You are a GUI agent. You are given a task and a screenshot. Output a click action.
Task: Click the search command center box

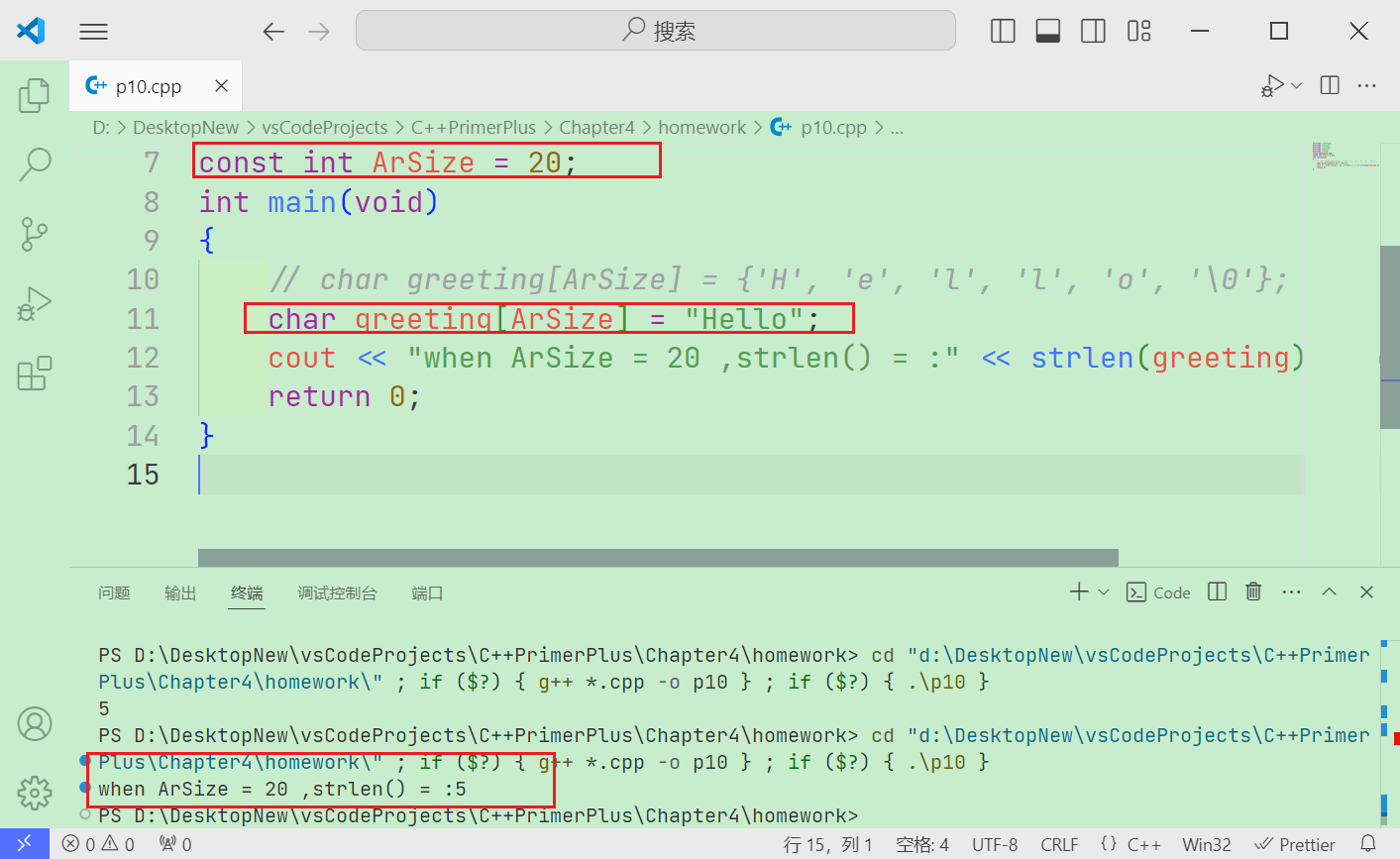pos(656,31)
